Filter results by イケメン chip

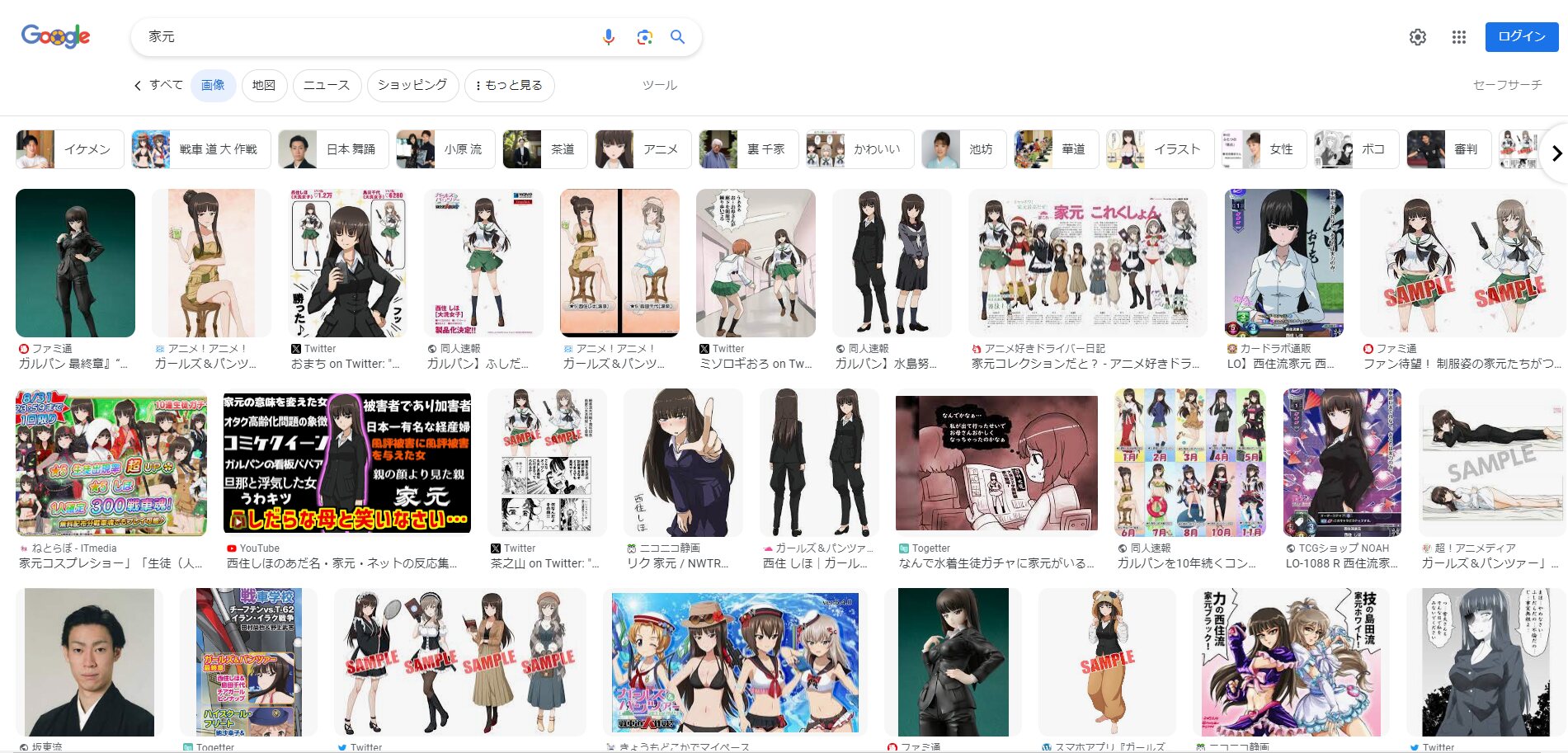70,149
